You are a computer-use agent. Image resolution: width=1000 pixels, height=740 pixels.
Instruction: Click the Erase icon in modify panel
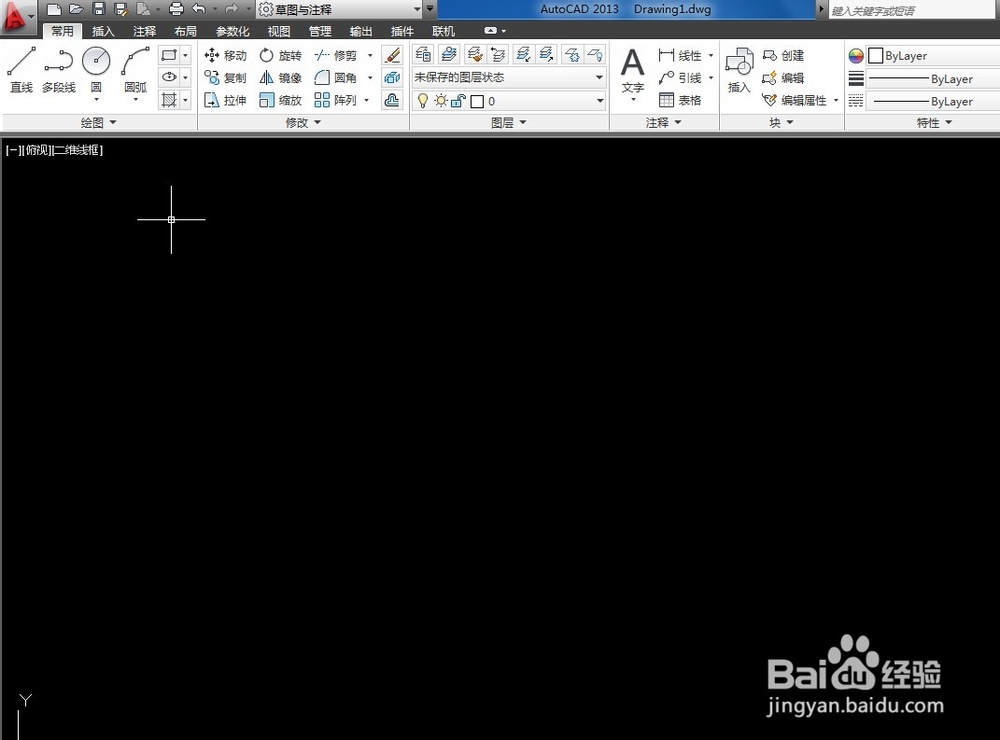[x=392, y=56]
